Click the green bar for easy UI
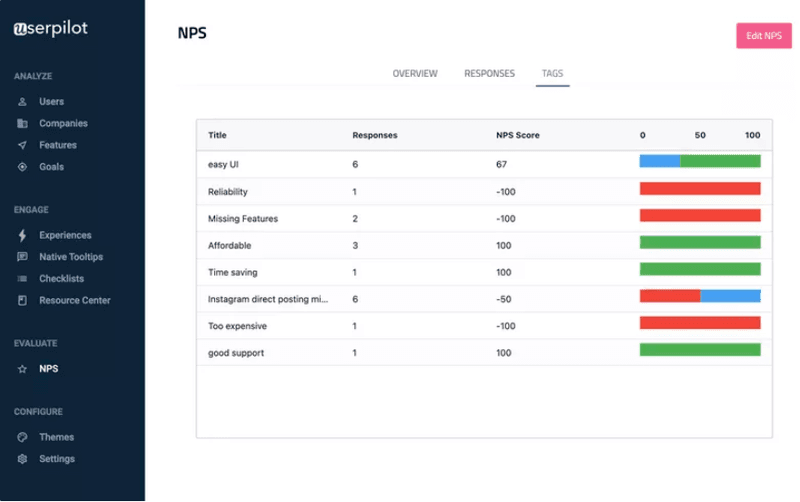 pos(720,161)
